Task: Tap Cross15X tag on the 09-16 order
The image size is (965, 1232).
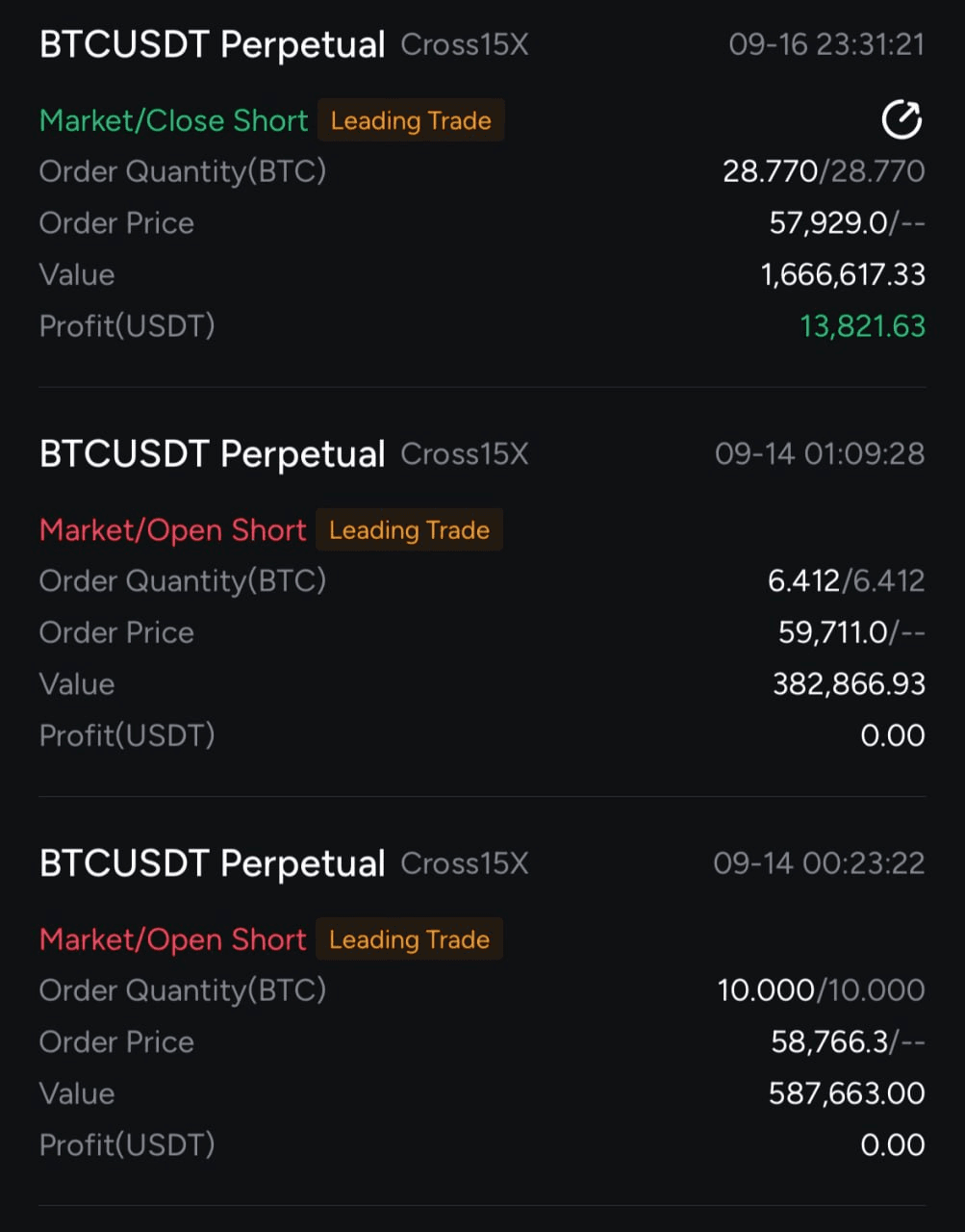Action: [x=465, y=45]
